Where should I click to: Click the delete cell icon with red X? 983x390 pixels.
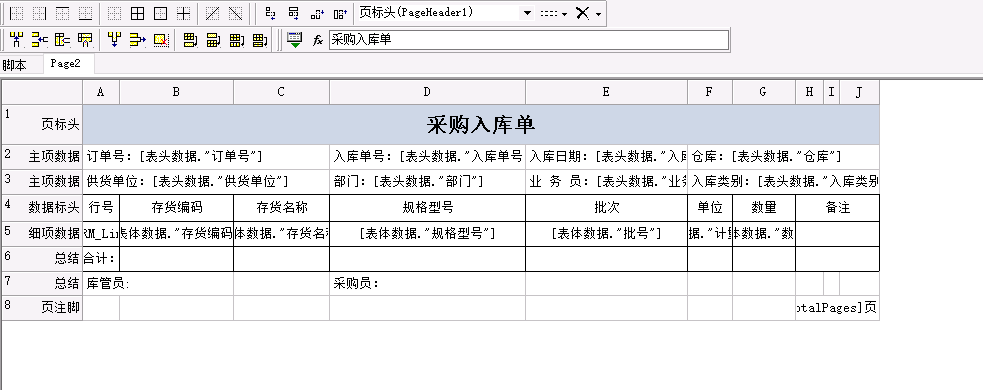(x=161, y=41)
